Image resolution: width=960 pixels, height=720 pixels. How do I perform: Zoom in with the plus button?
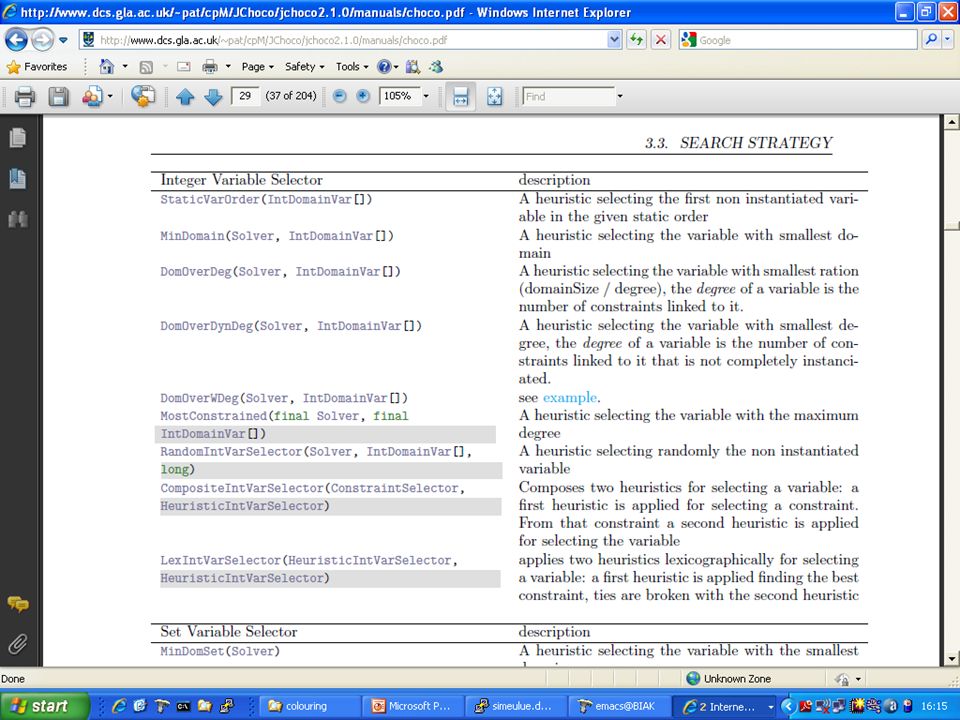click(x=363, y=96)
